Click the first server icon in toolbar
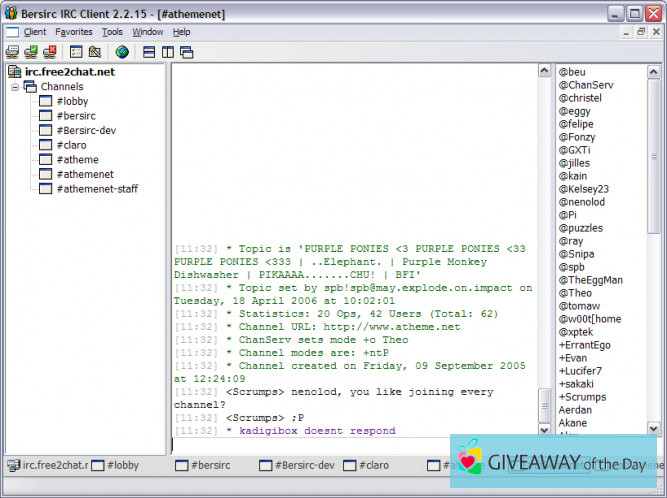The image size is (667, 498). tap(12, 51)
